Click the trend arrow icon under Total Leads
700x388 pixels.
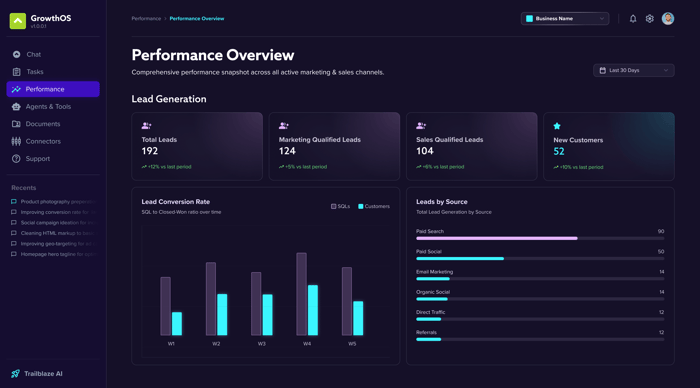click(144, 167)
